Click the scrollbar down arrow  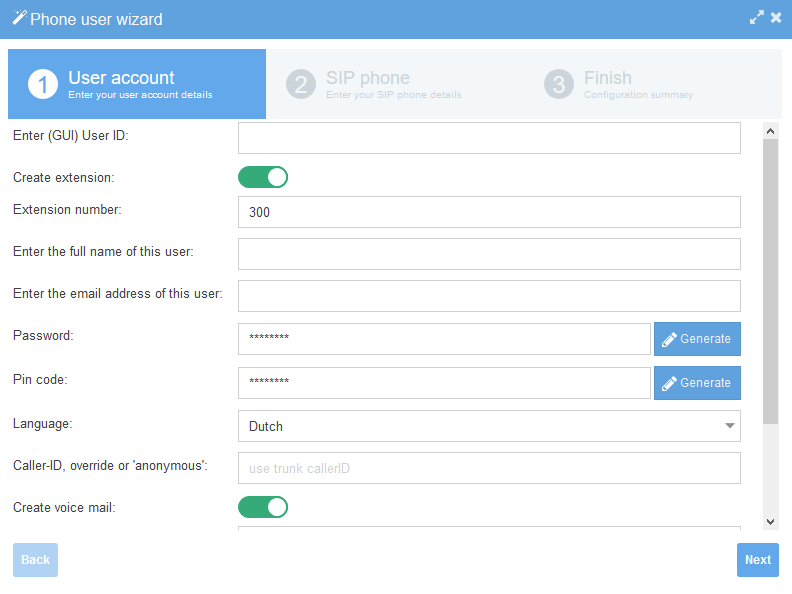click(770, 522)
